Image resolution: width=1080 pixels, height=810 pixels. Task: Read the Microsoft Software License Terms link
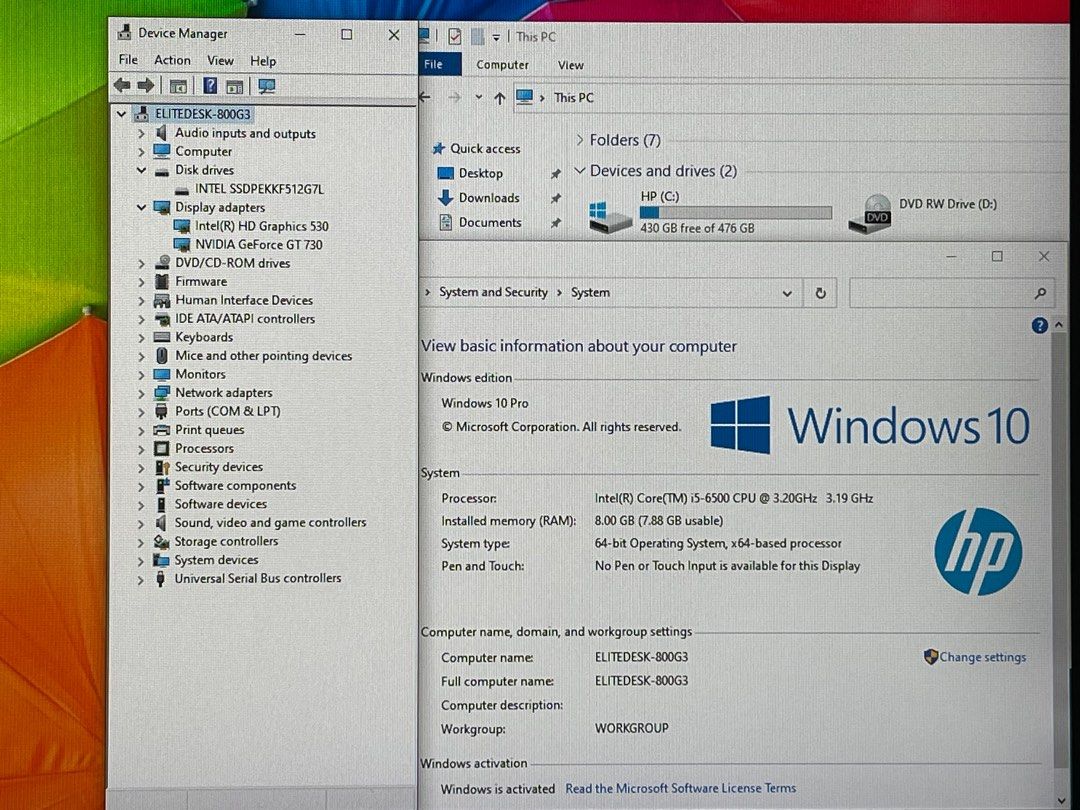coord(680,788)
